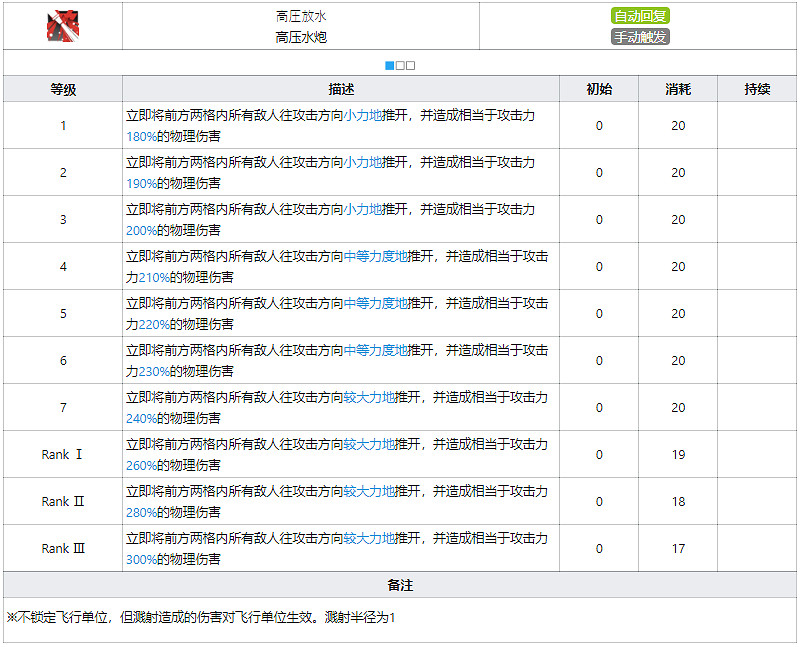The height and width of the screenshot is (647, 801).
Task: Click the 持续 column header
Action: click(757, 89)
